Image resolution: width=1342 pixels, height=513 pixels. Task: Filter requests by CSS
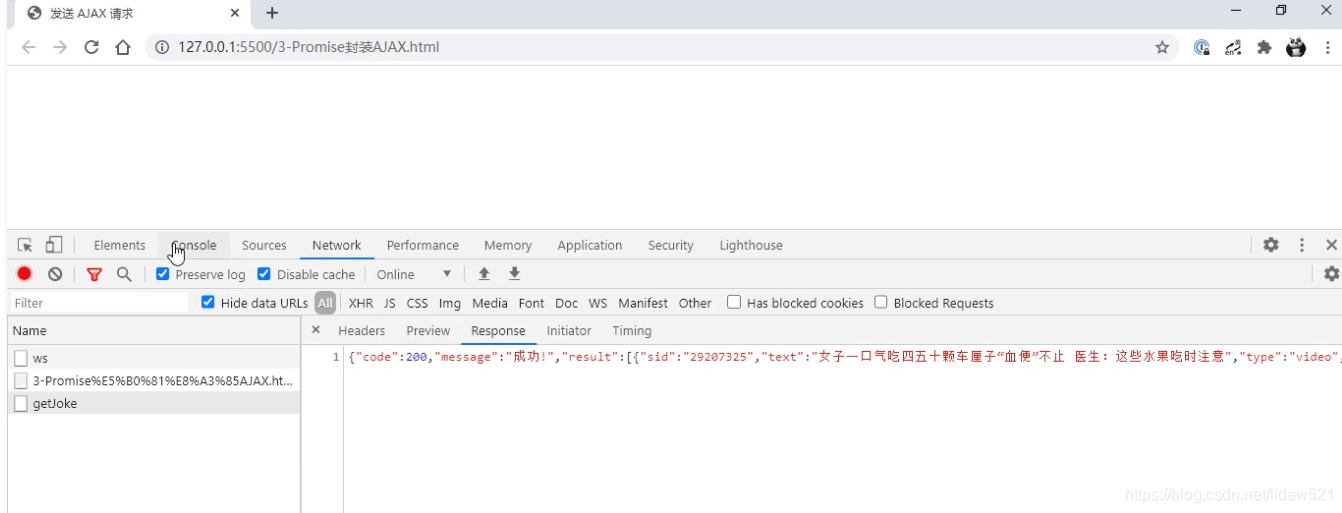point(417,303)
